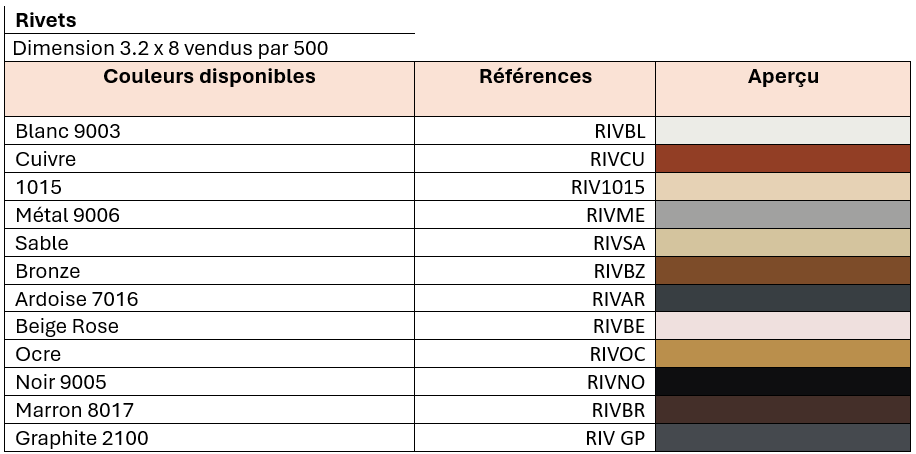This screenshot has height=454, width=916.
Task: Select the Blanc 9003 preview swatch
Action: [x=783, y=131]
